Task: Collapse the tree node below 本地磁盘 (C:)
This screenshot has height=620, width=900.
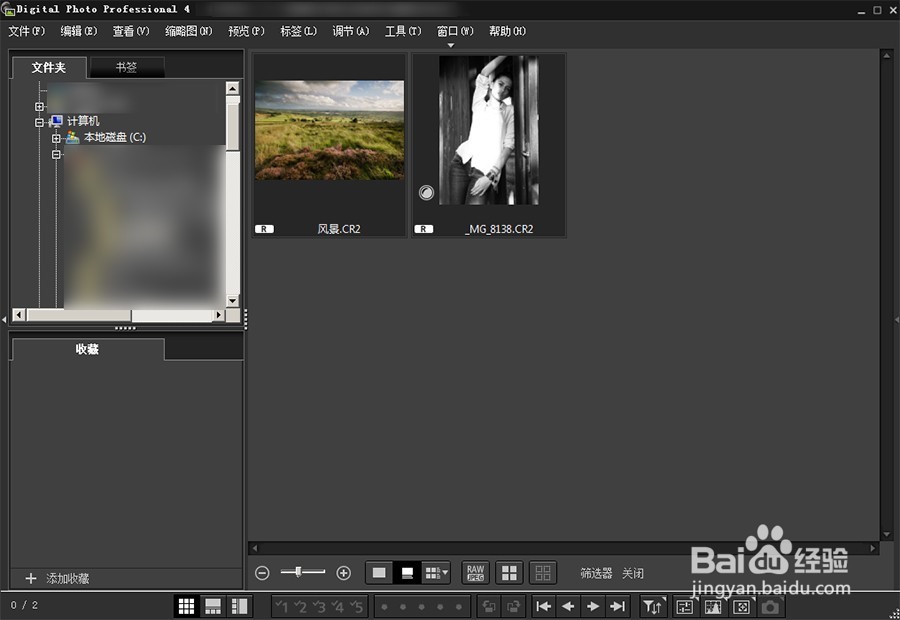Action: point(56,154)
